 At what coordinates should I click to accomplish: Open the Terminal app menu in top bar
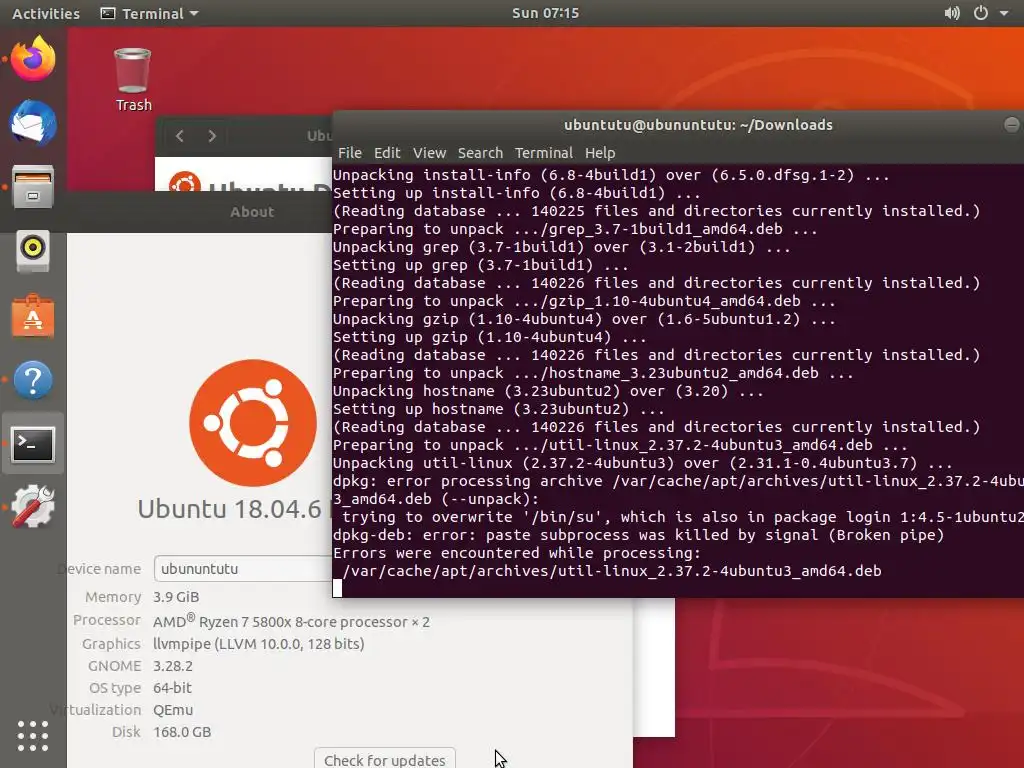150,13
